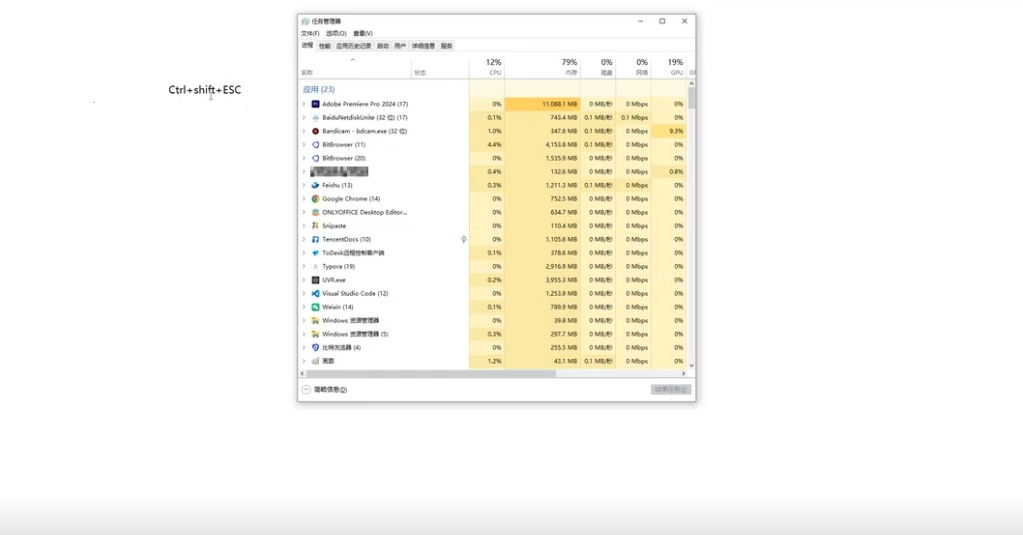1023x535 pixels.
Task: Click the ONLYOFFICE Desktop Editor icon
Action: [315, 212]
